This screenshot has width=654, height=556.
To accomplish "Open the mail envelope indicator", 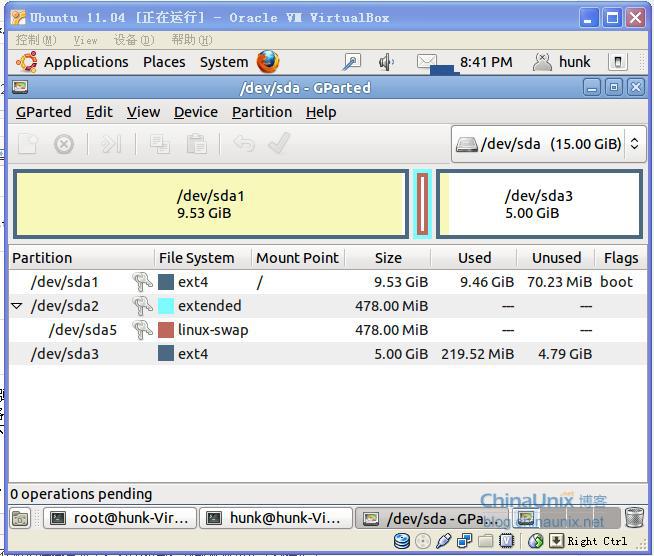I will click(427, 62).
